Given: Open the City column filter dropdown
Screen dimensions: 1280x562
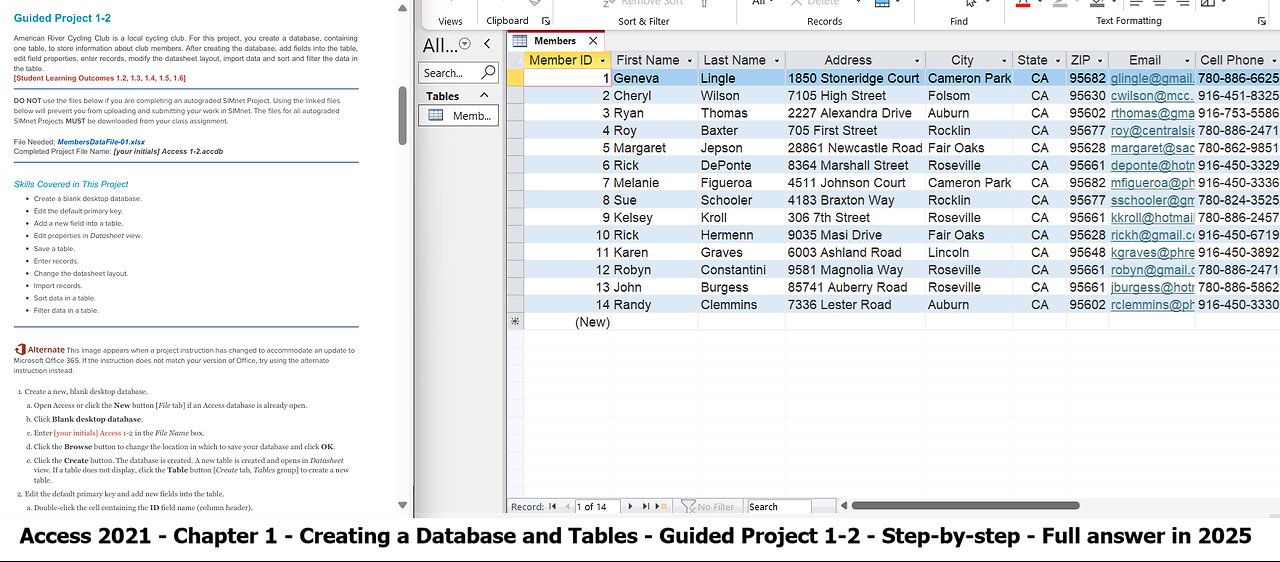Looking at the screenshot, I should click(1004, 60).
